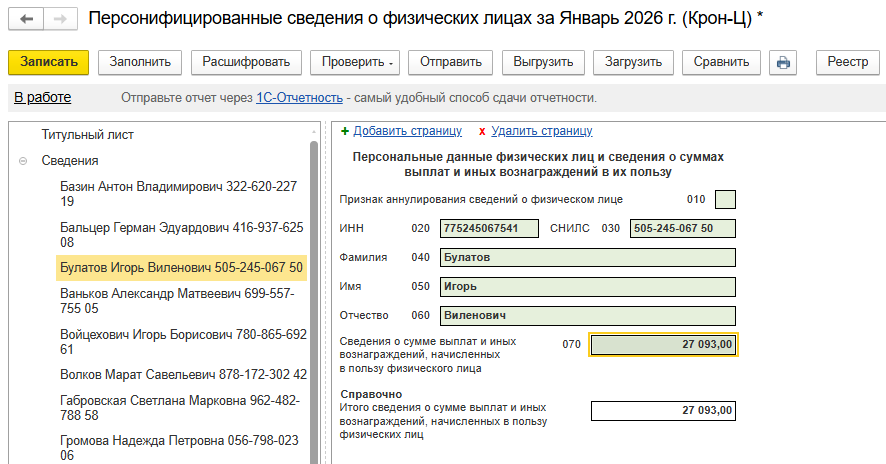Click the ИНН field 775245067541
Screen dimensions: 886x464
pyautogui.click(x=489, y=228)
